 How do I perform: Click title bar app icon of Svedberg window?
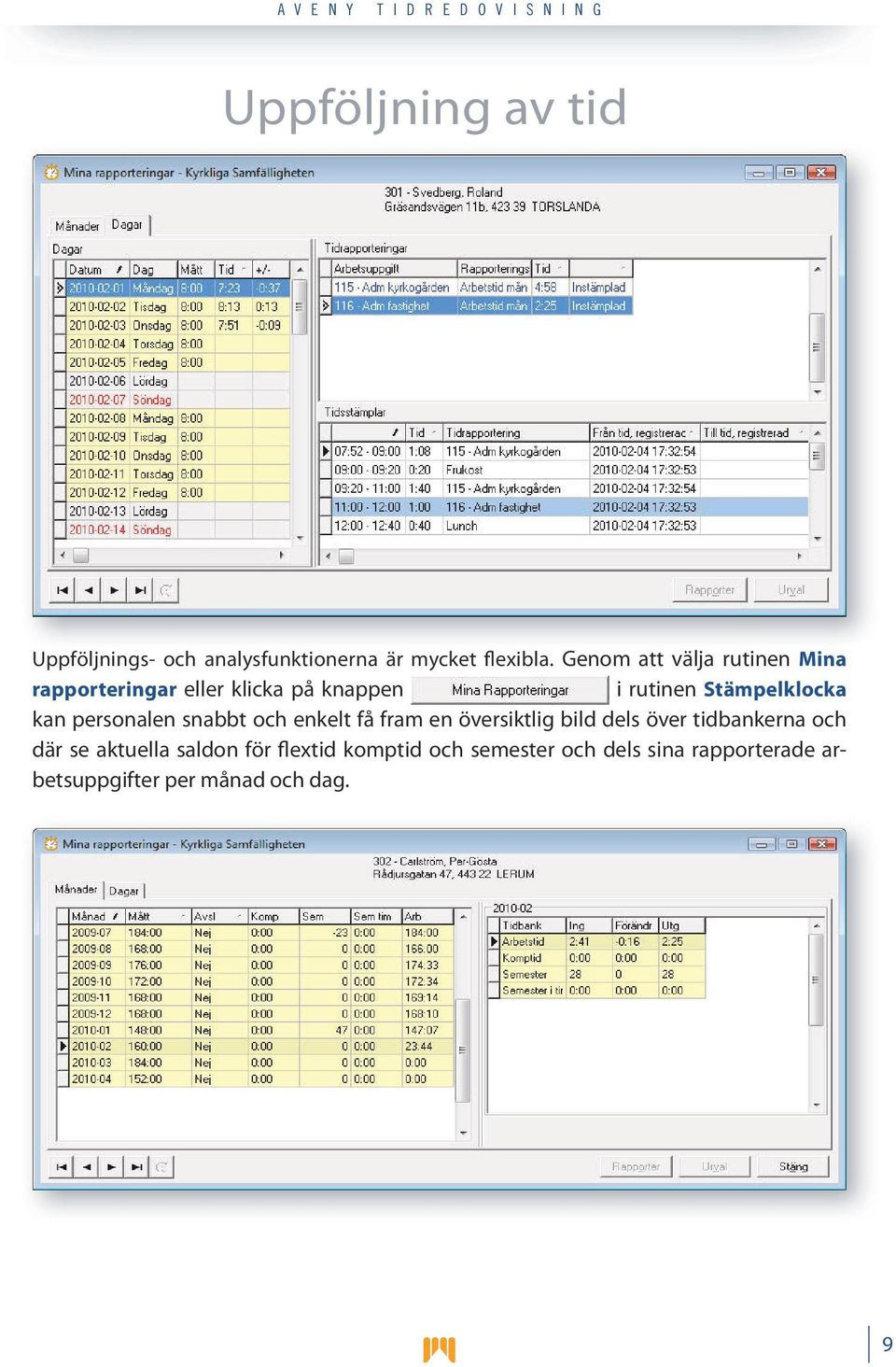(50, 172)
